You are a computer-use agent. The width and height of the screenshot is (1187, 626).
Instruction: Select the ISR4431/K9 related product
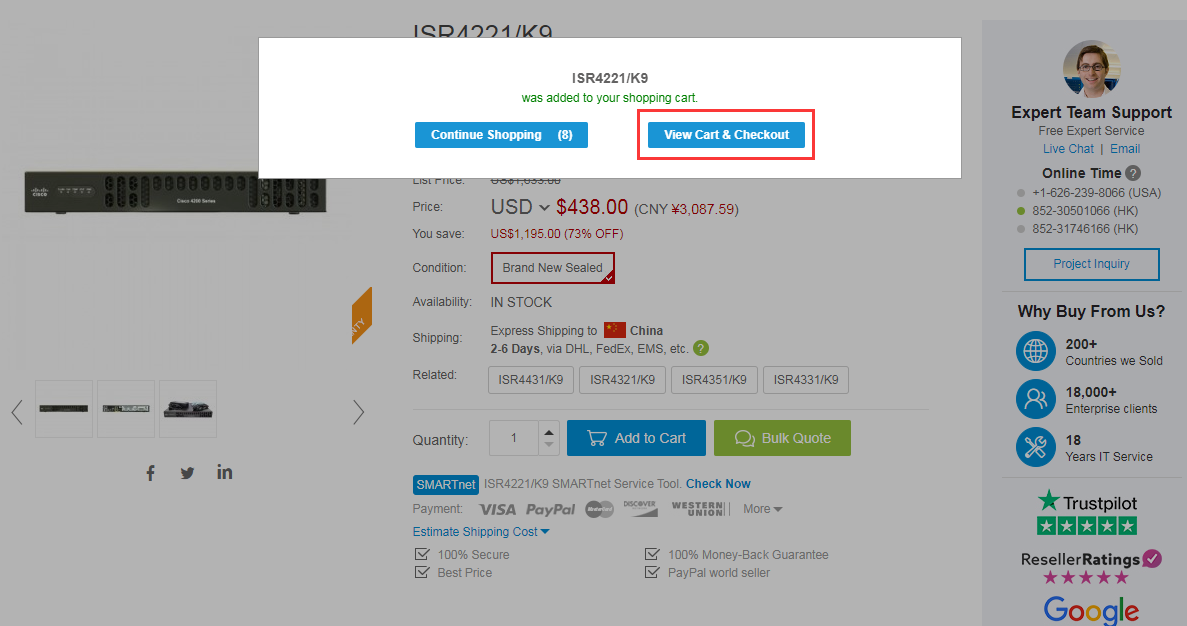(530, 380)
